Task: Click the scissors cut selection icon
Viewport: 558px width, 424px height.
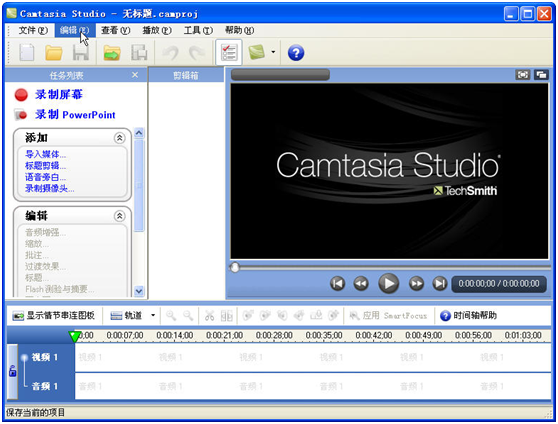Action: (210, 315)
